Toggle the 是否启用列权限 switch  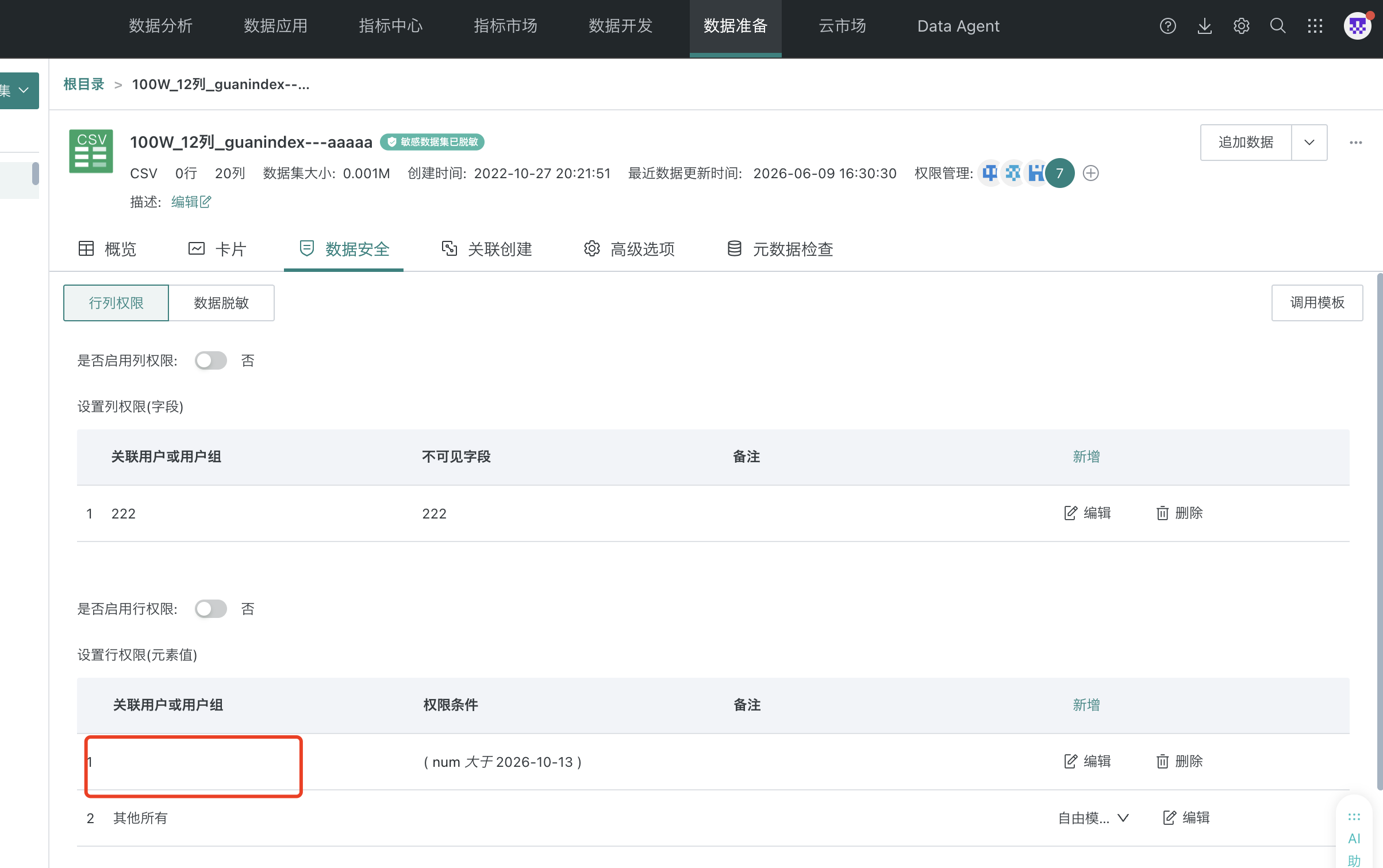tap(211, 360)
